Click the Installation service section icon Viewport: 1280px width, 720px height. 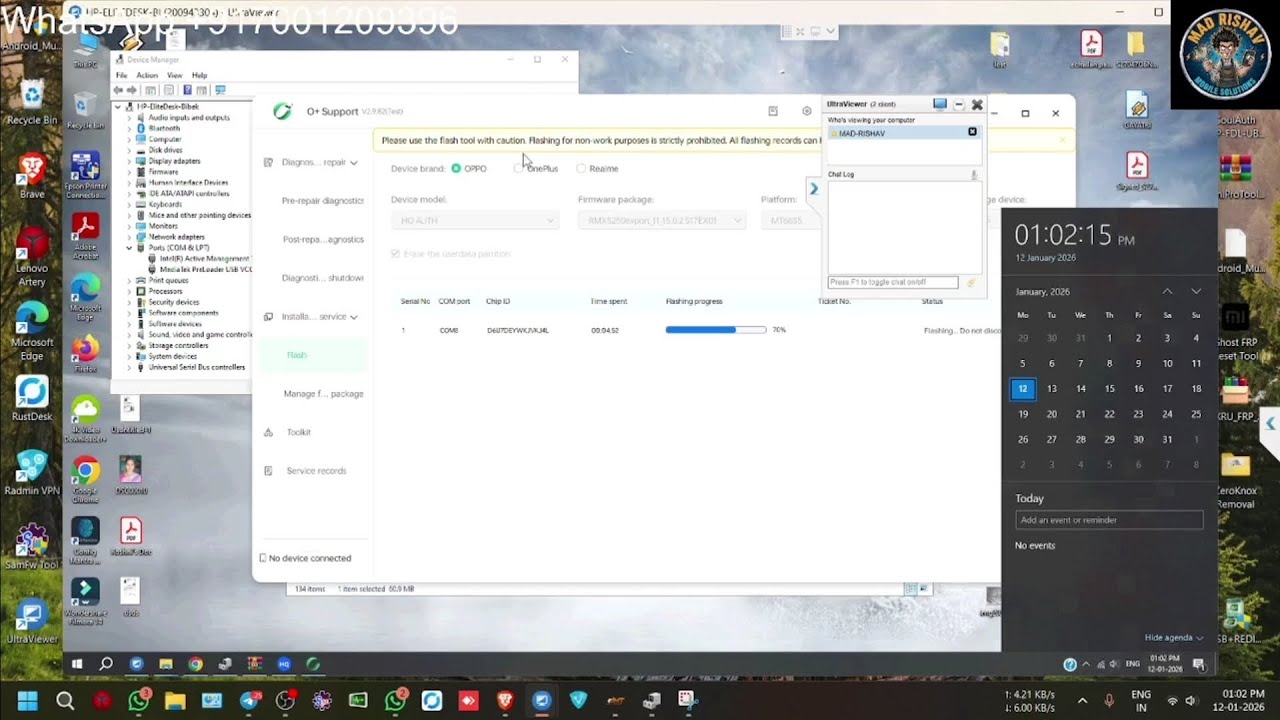click(x=268, y=317)
